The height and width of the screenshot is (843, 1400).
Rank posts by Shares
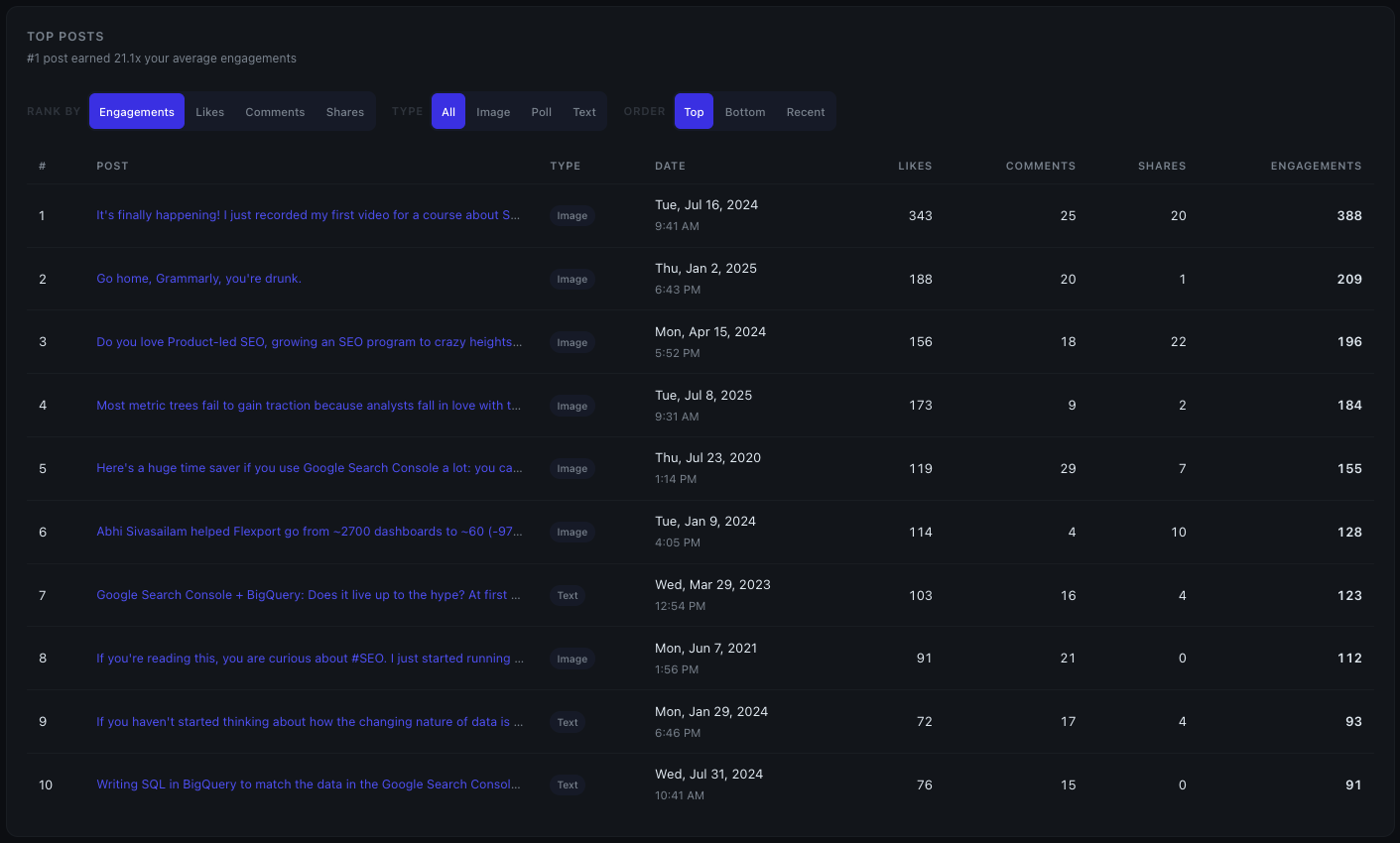click(344, 112)
